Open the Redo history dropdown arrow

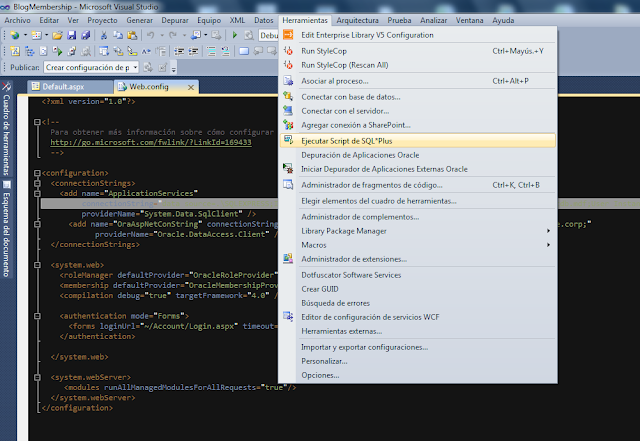[184, 36]
